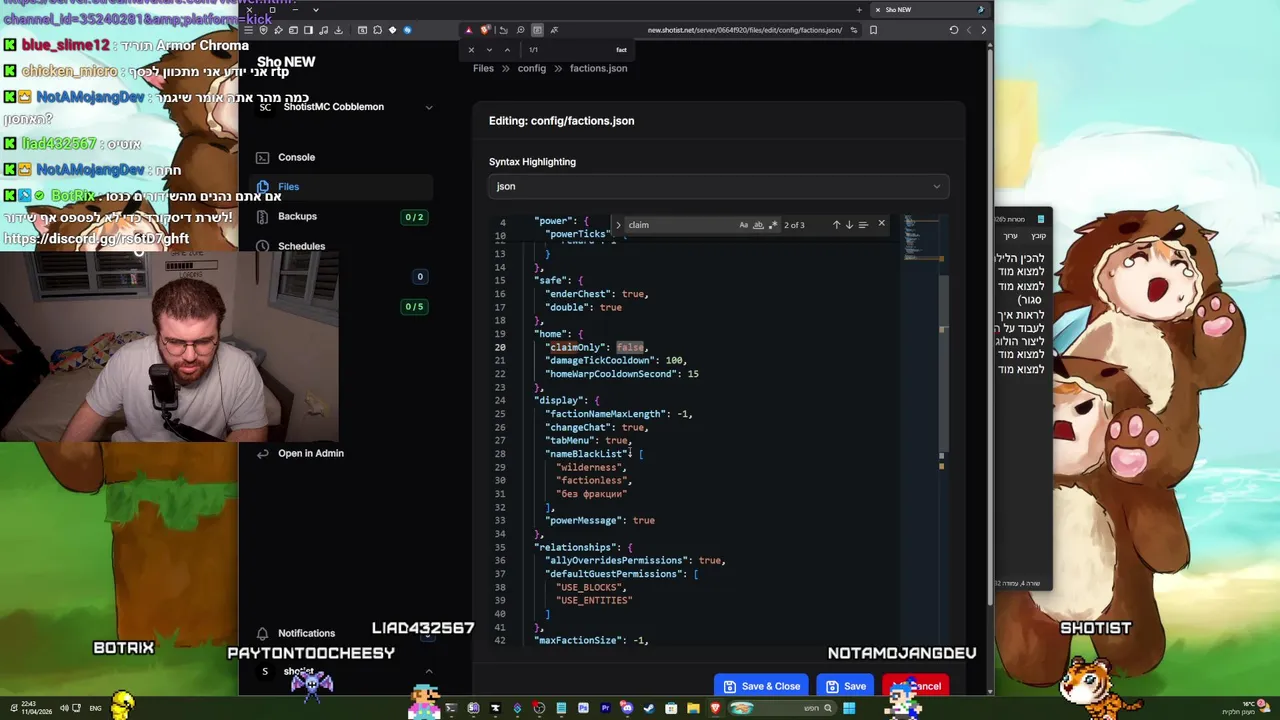Go to next result in browser find bar
The height and width of the screenshot is (720, 1280).
tap(489, 50)
